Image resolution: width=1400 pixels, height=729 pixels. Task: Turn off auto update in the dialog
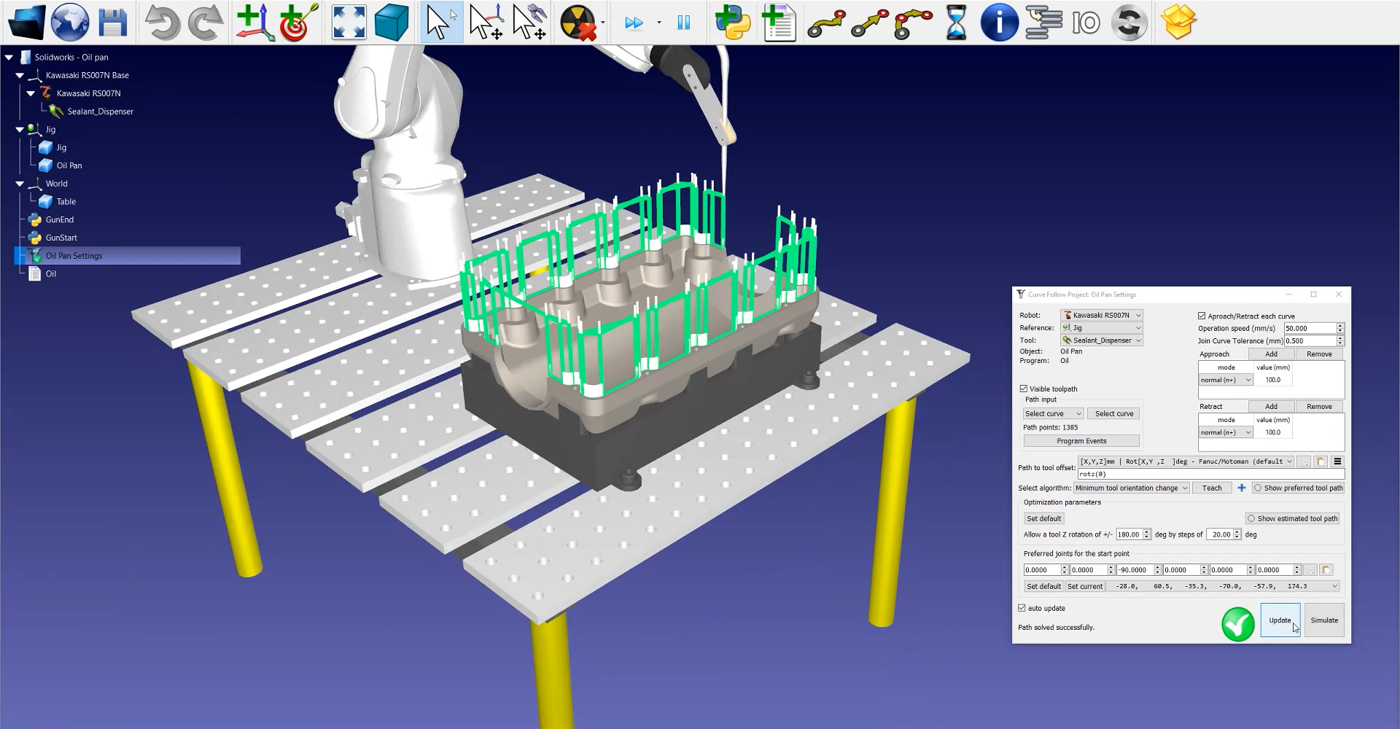click(1021, 608)
